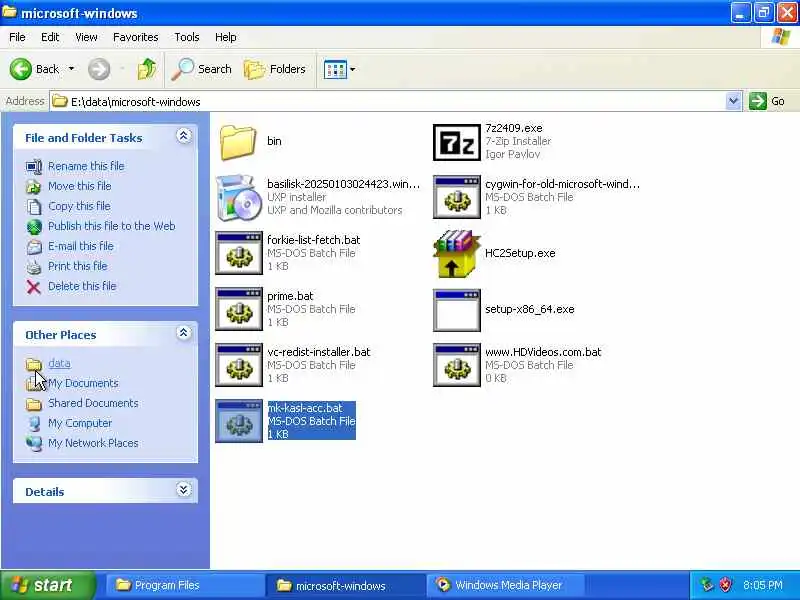800x600 pixels.
Task: Click the Move this file link
Action: 80,186
